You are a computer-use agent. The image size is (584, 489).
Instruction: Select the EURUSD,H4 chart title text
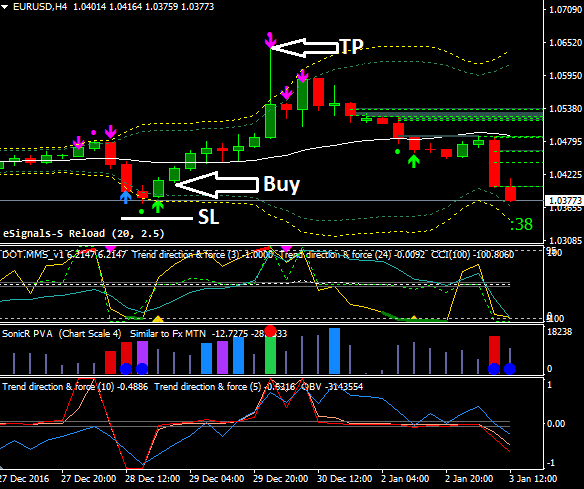coord(40,7)
